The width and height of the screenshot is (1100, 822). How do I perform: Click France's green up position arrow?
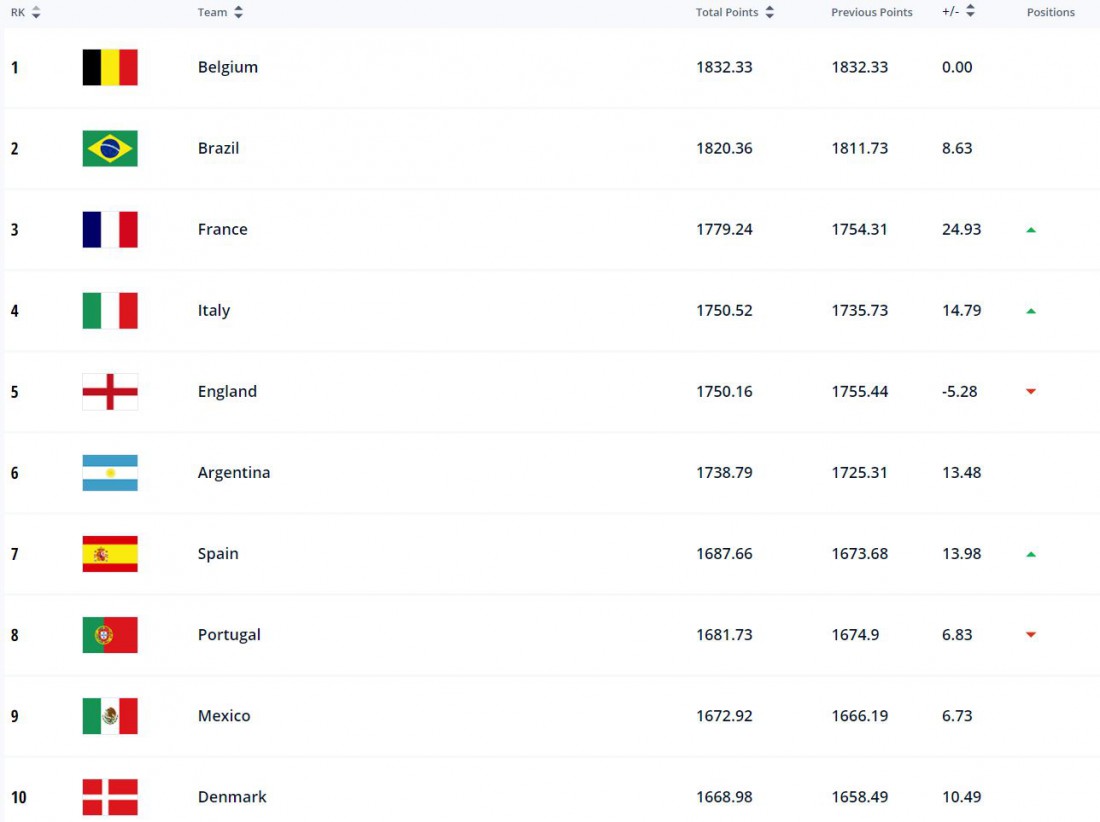click(x=1031, y=230)
